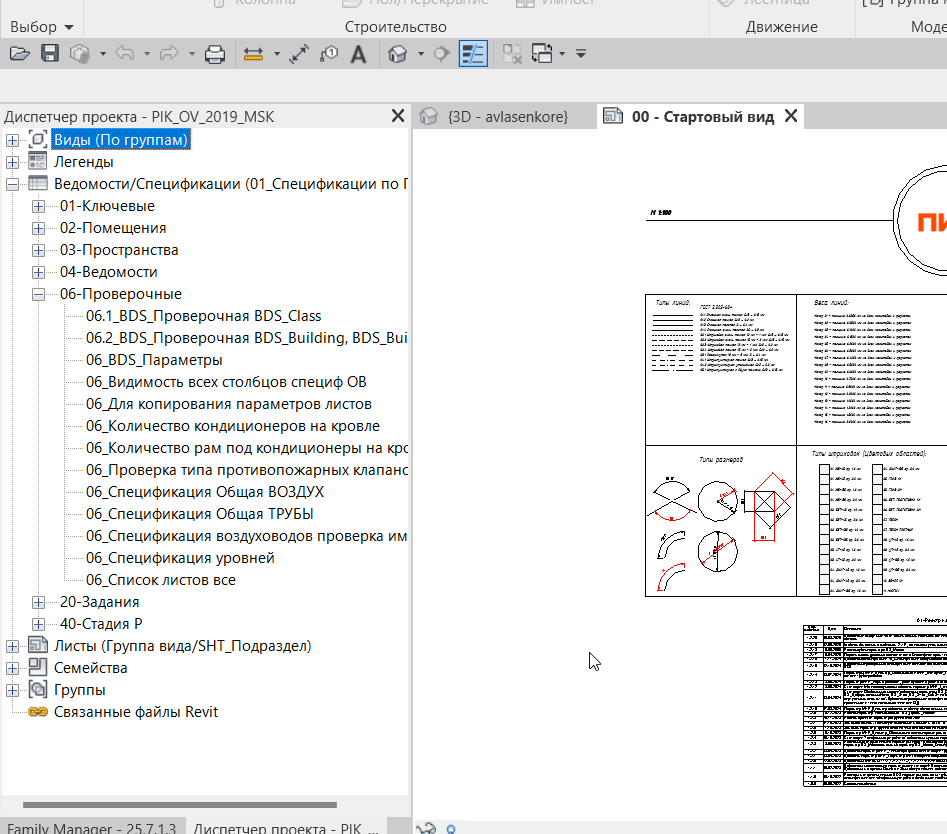Click the Ведомости schedule table icon
Image resolution: width=947 pixels, height=834 pixels.
[x=37, y=183]
